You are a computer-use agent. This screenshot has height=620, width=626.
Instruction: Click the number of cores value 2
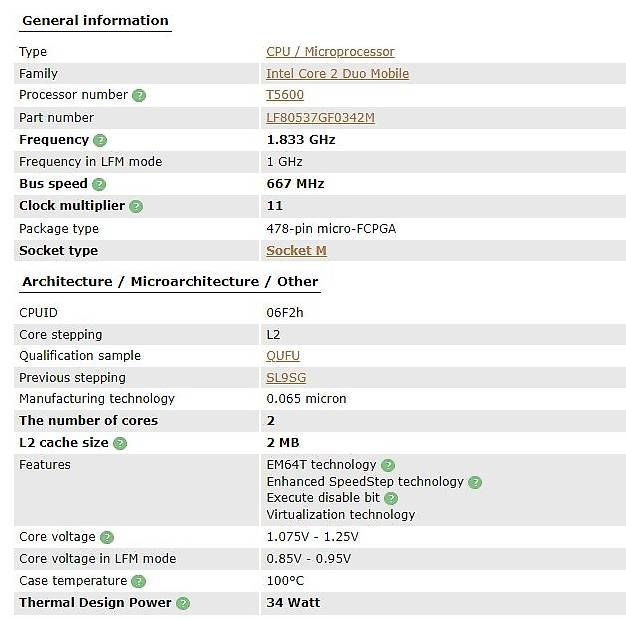[x=270, y=420]
